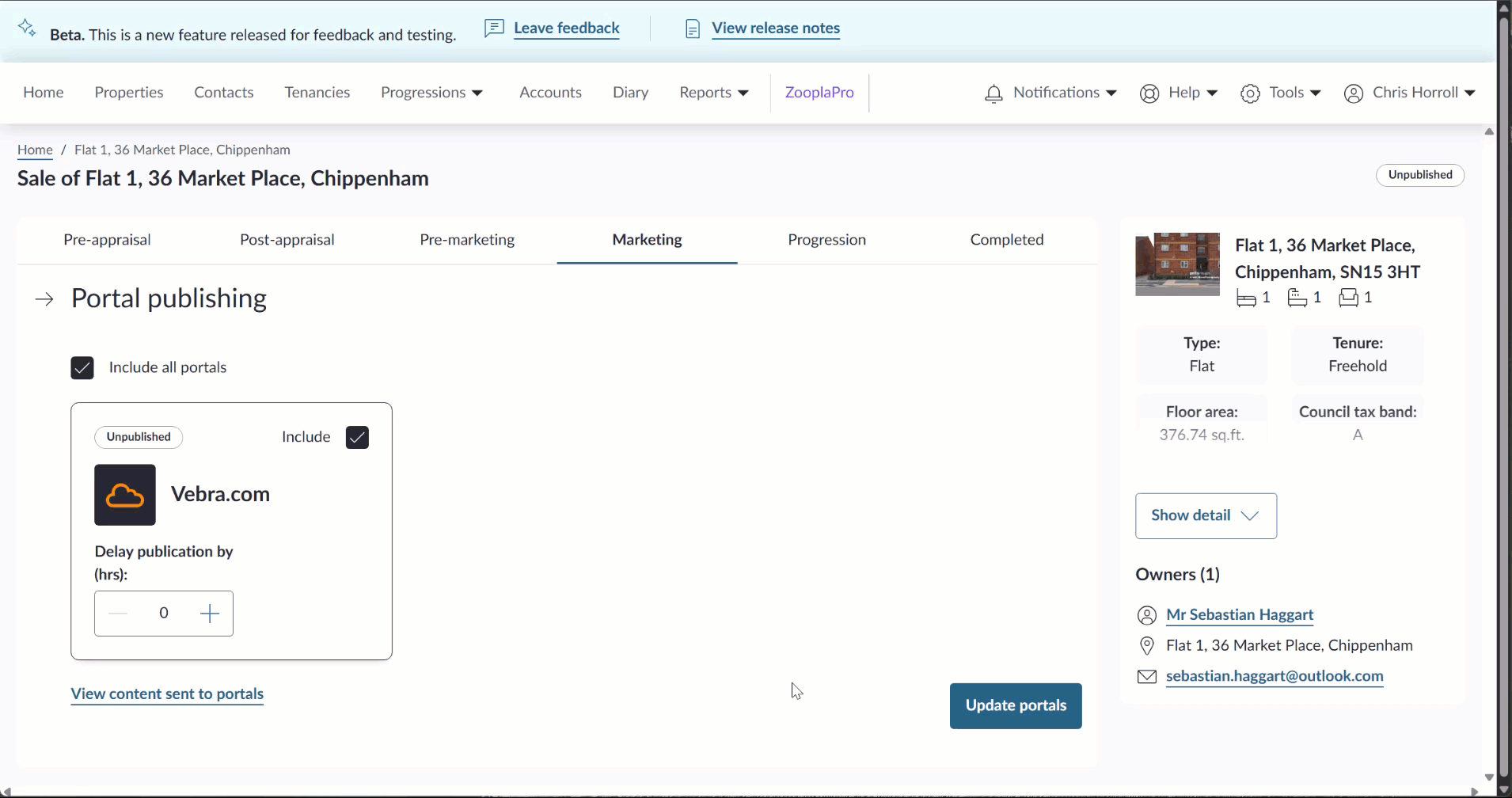The width and height of the screenshot is (1512, 798).
Task: Expand property info with Show detail
Action: tap(1206, 516)
